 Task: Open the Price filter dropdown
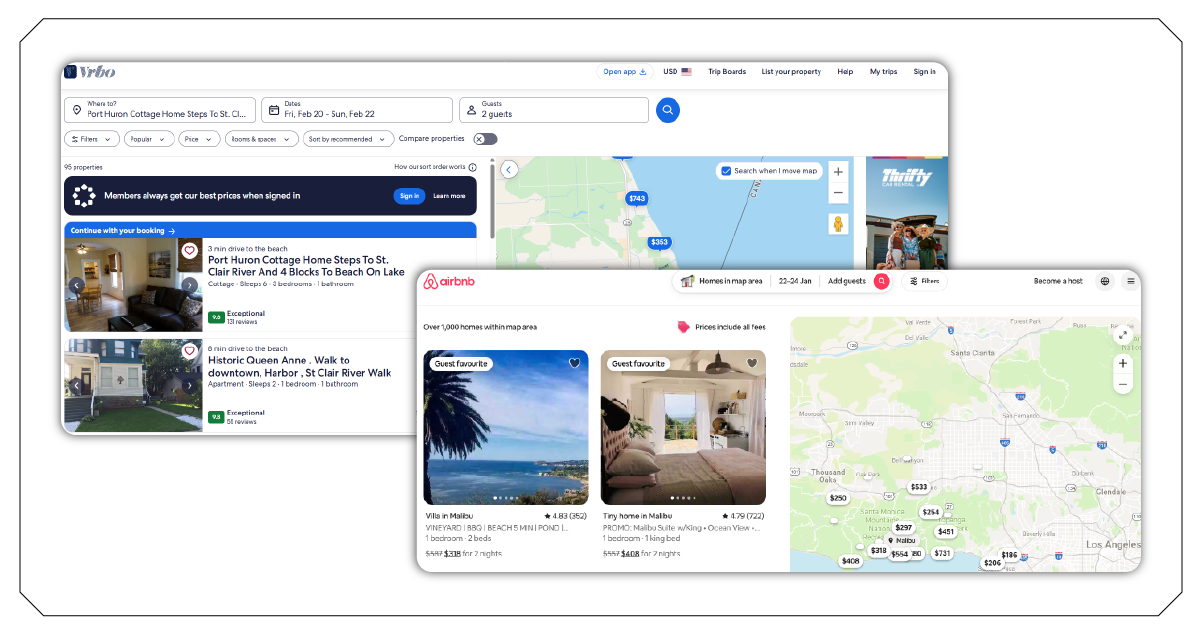[x=199, y=139]
